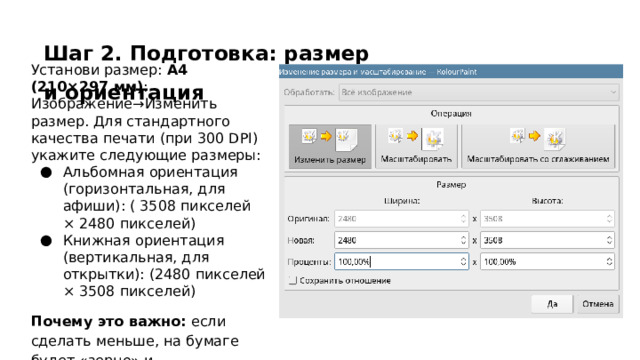Click the 'Размер' group heading
640x360 pixels.
(x=451, y=184)
